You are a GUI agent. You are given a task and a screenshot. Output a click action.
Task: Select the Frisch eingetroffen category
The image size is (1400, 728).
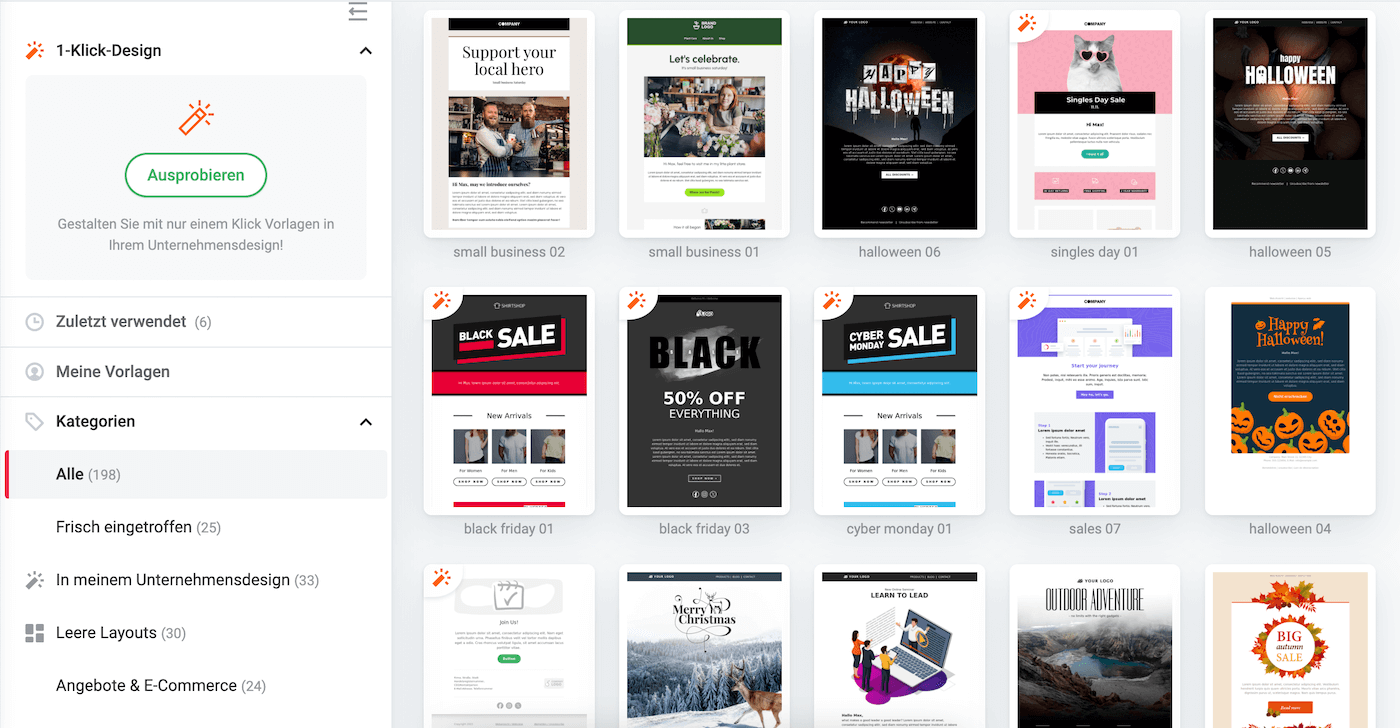click(x=196, y=527)
